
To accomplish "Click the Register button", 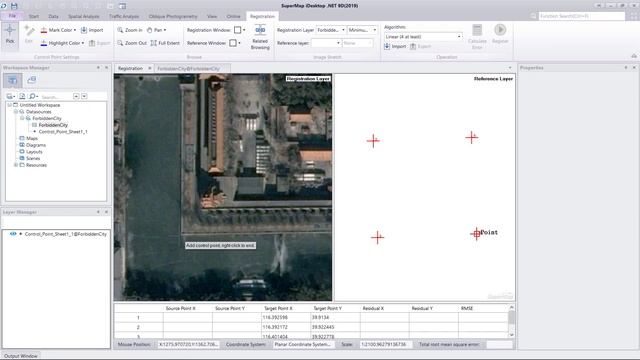I will coord(500,34).
